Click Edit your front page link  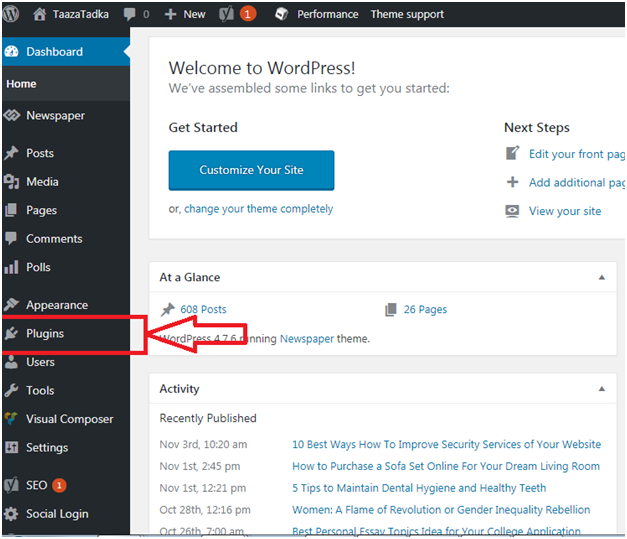577,154
